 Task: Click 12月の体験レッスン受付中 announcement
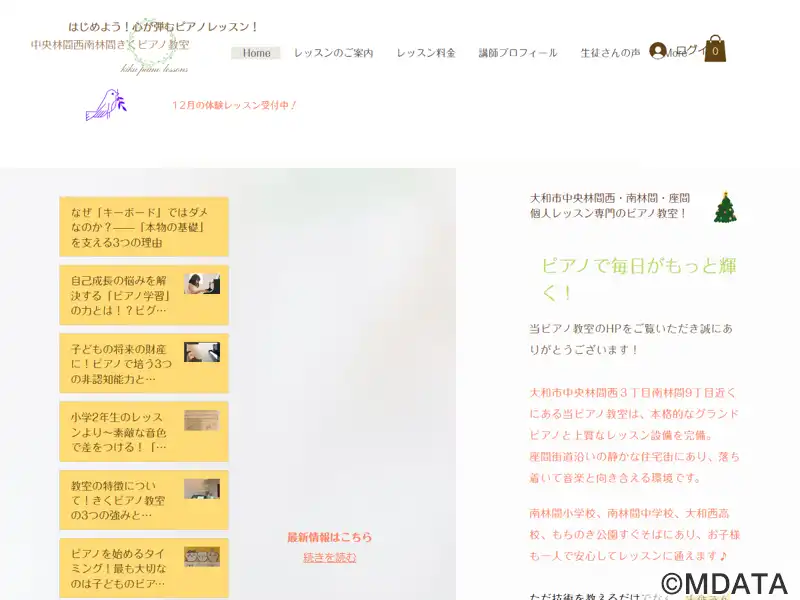[x=235, y=105]
